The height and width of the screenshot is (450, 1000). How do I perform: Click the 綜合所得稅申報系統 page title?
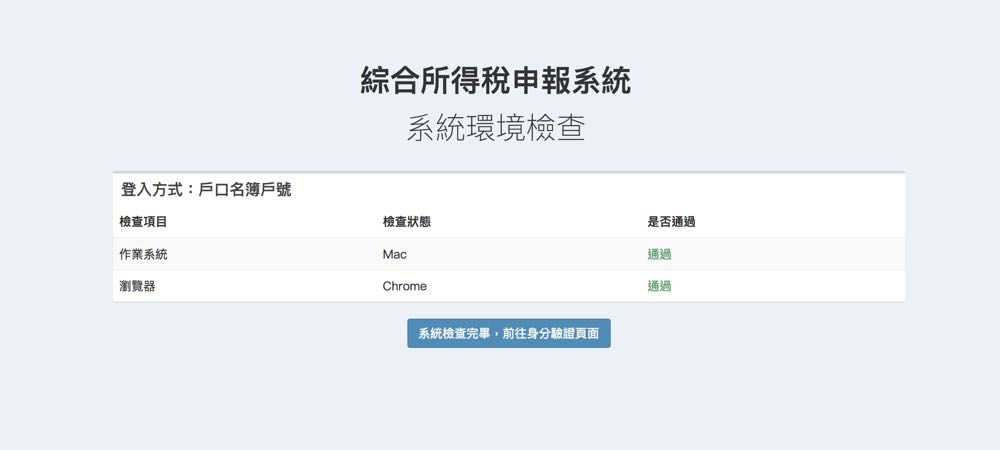pos(495,81)
